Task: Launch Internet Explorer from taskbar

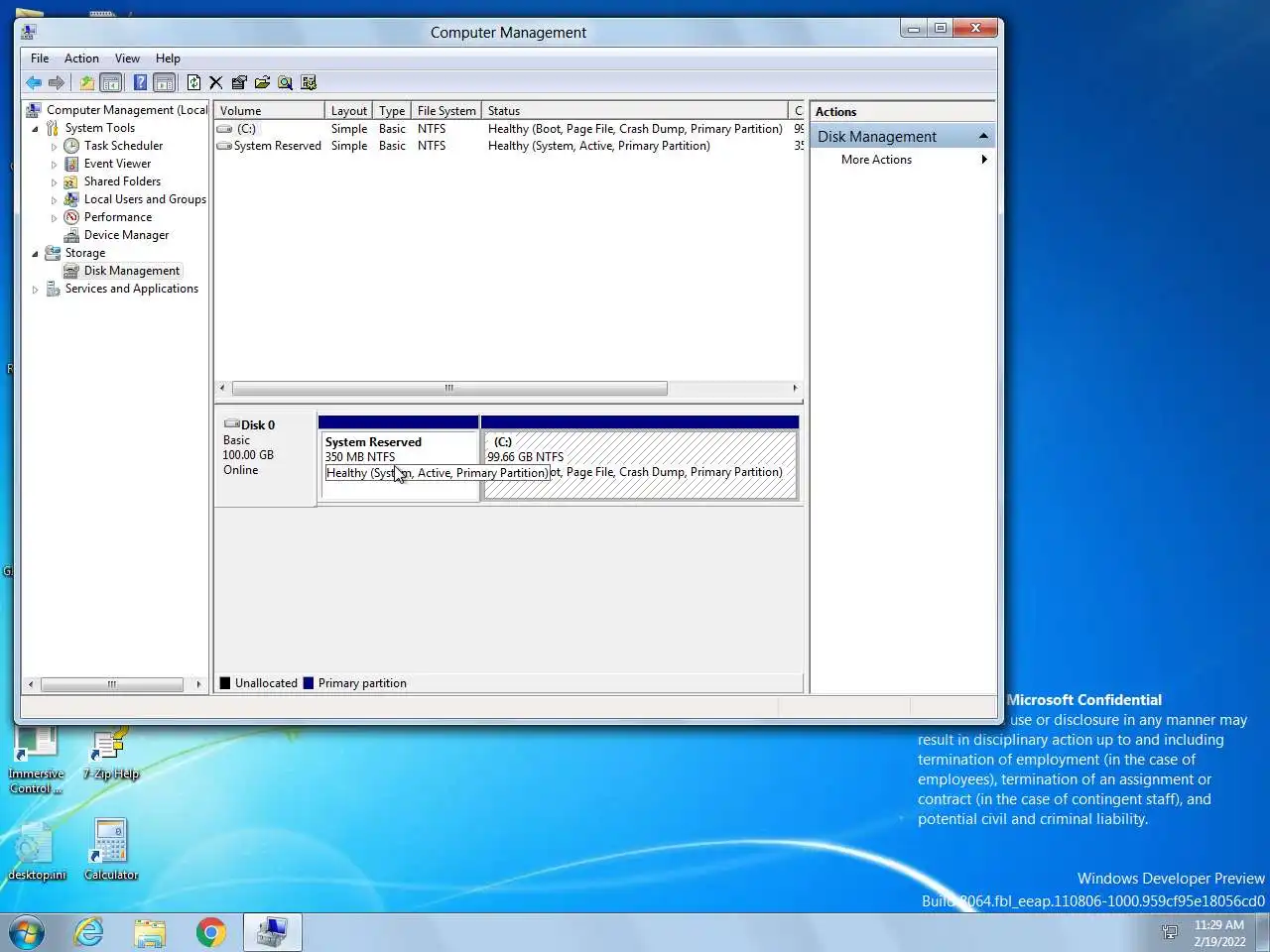Action: coord(89,932)
